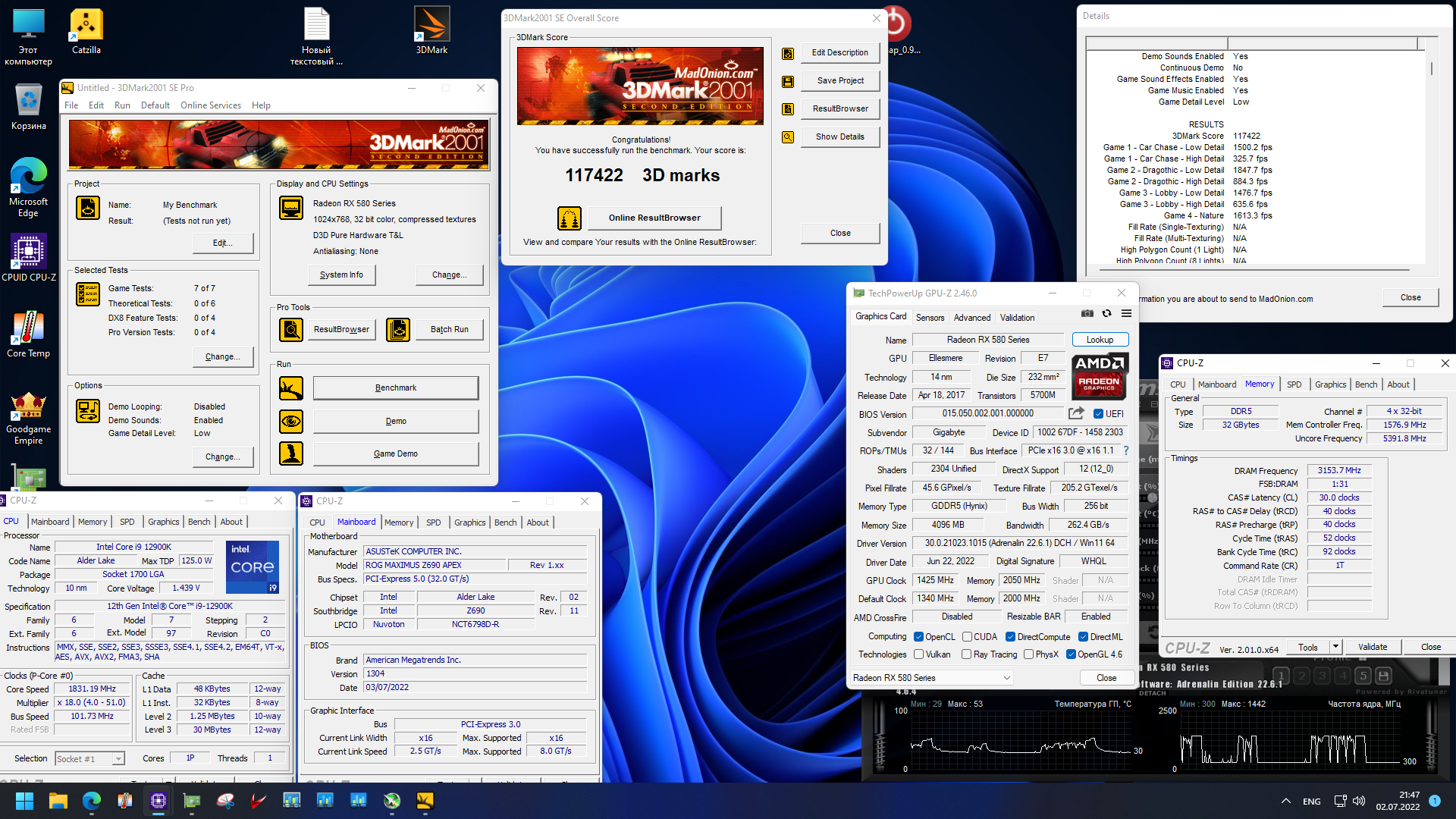Viewport: 1456px width, 819px height.
Task: Open the Socket #1 selection dropdown in CPU-Z
Action: click(89, 758)
